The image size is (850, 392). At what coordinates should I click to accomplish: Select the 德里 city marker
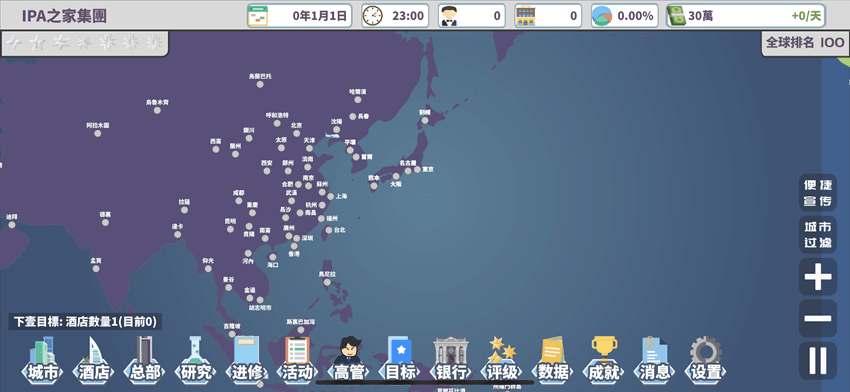[x=105, y=222]
